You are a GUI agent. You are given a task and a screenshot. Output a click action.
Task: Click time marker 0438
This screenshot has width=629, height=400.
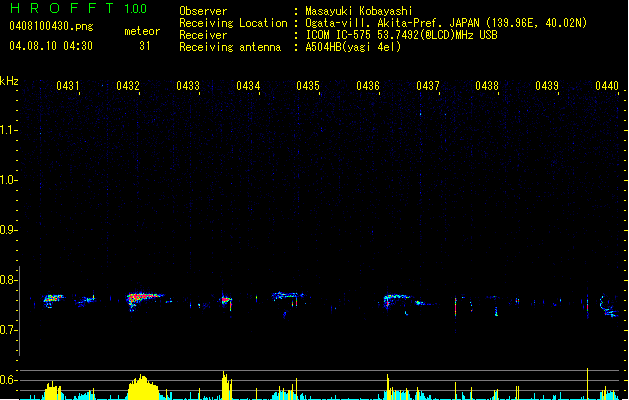pos(487,86)
